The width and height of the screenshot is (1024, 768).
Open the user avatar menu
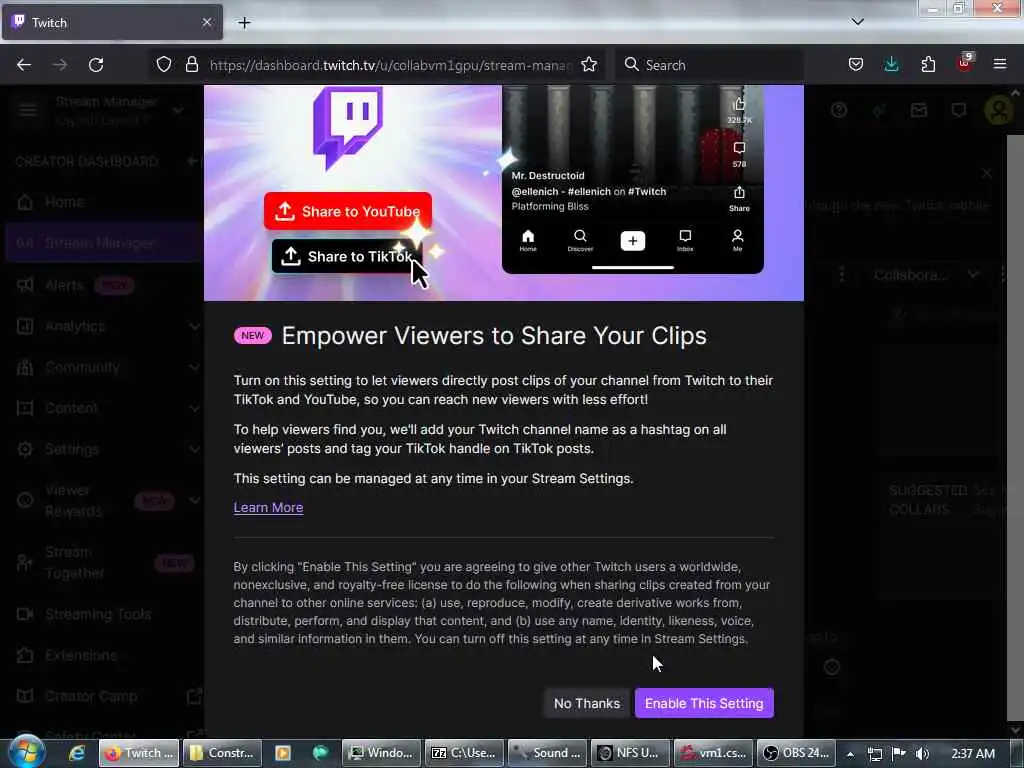[x=999, y=110]
